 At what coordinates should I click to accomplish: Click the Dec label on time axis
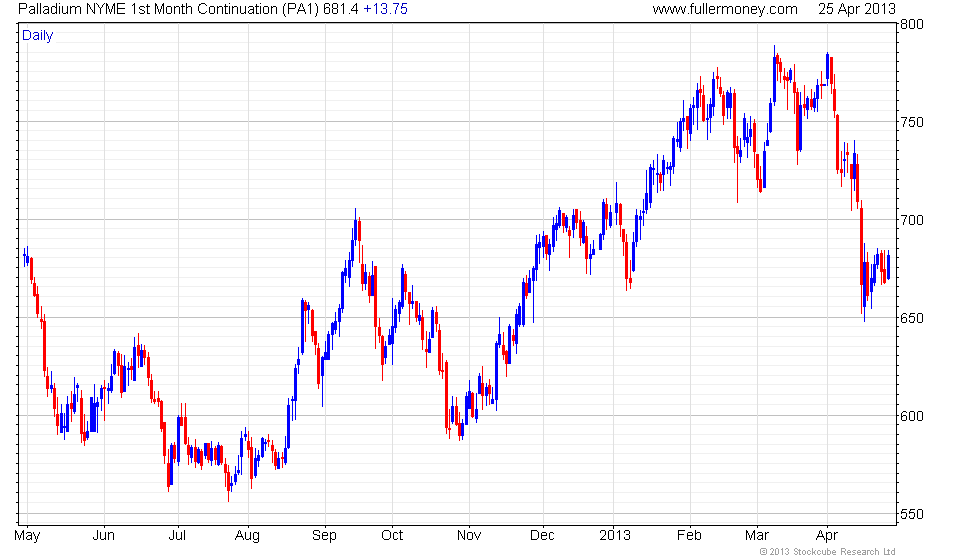pyautogui.click(x=542, y=536)
